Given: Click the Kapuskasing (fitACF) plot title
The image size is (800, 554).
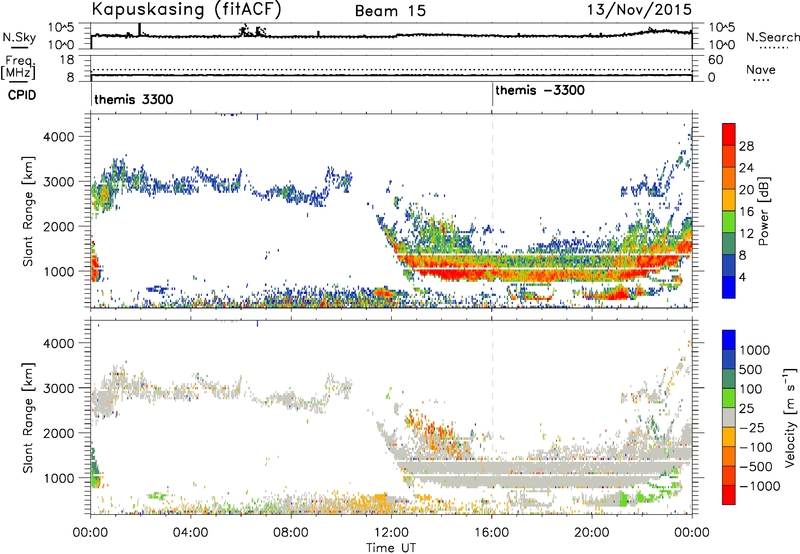Looking at the screenshot, I should click(x=186, y=9).
